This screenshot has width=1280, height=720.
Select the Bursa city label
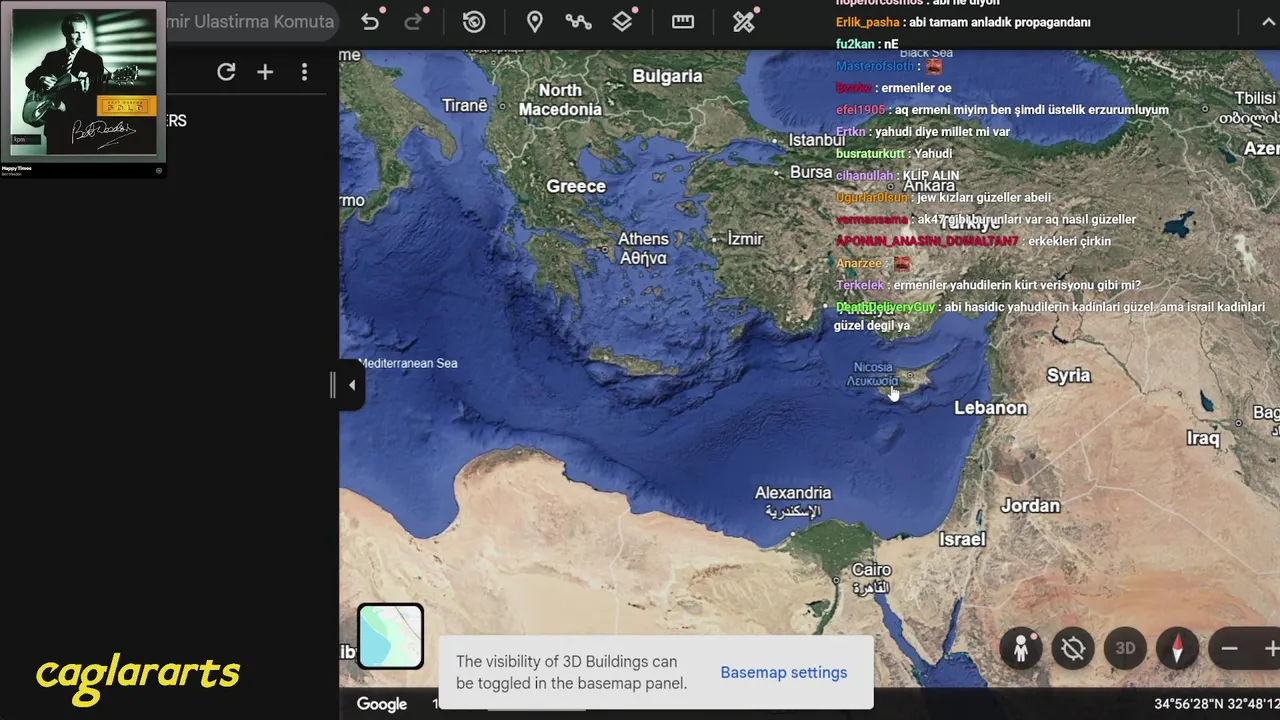click(811, 172)
